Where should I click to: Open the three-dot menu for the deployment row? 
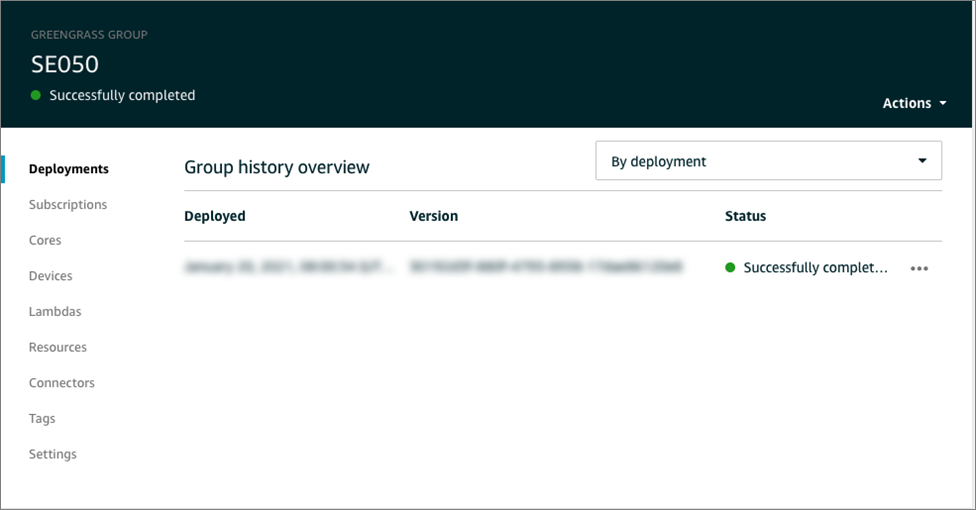point(919,268)
